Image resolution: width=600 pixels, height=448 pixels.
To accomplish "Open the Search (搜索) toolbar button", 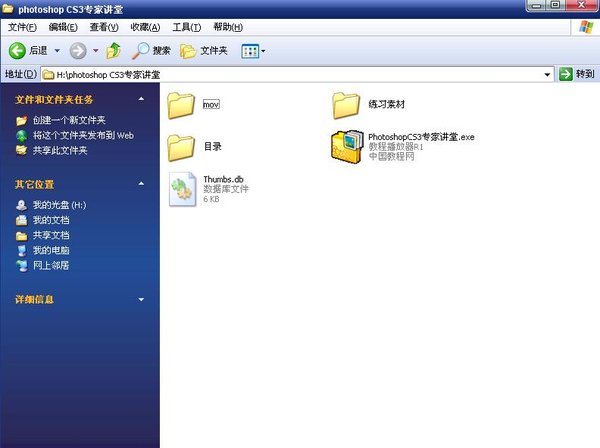I will pyautogui.click(x=152, y=50).
